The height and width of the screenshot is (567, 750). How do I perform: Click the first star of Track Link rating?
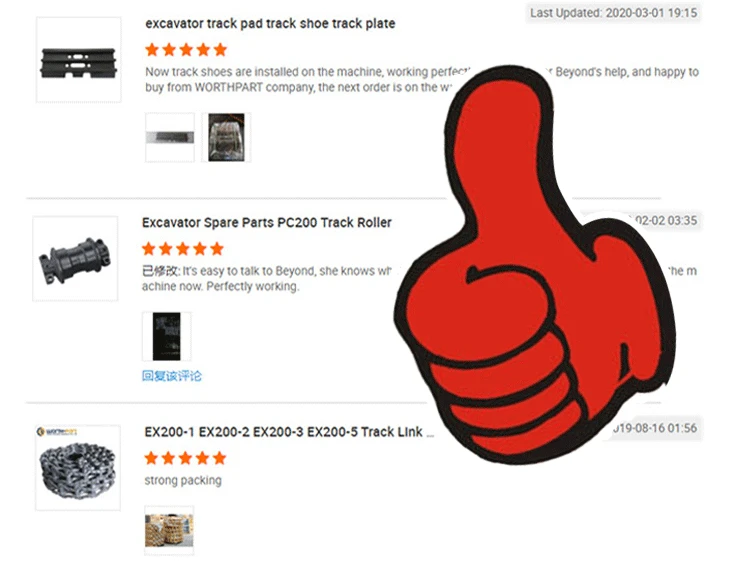point(151,458)
